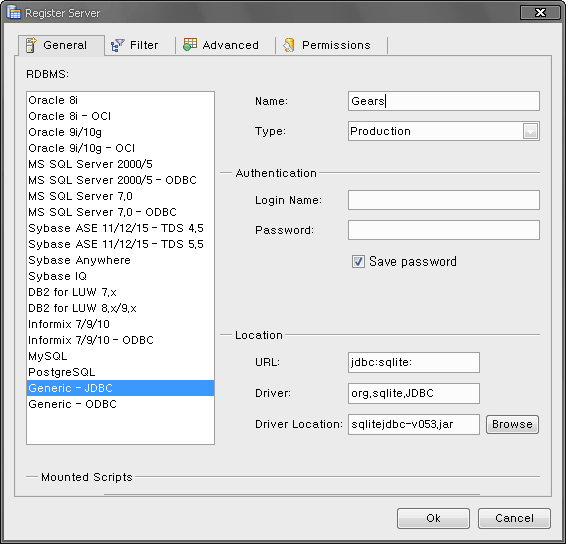Select PostgreSQL from the RDBMS list
This screenshot has height=544, width=566.
click(121, 372)
